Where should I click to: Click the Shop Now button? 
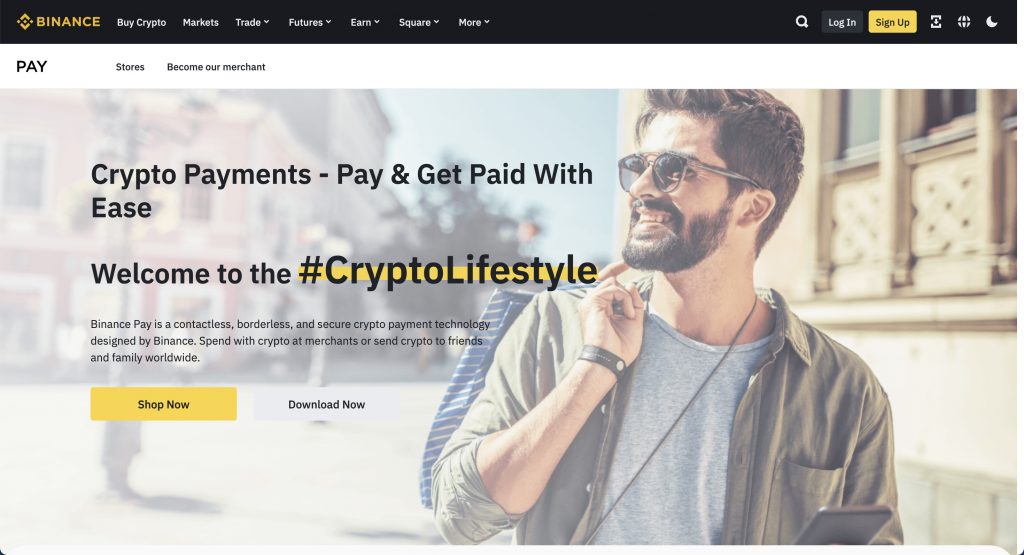point(163,404)
